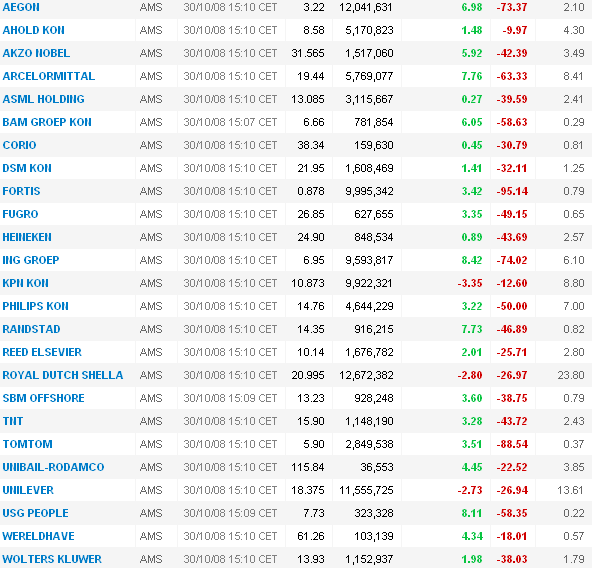Select ASML HOLDING percentage -39.59
Screen dimensions: 592x568
(512, 99)
